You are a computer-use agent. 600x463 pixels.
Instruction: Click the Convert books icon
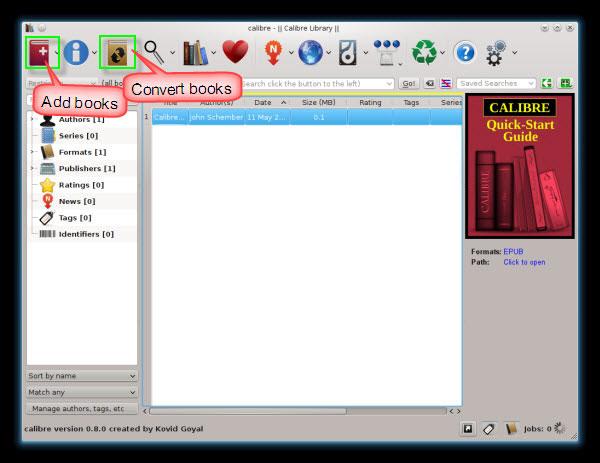point(117,52)
